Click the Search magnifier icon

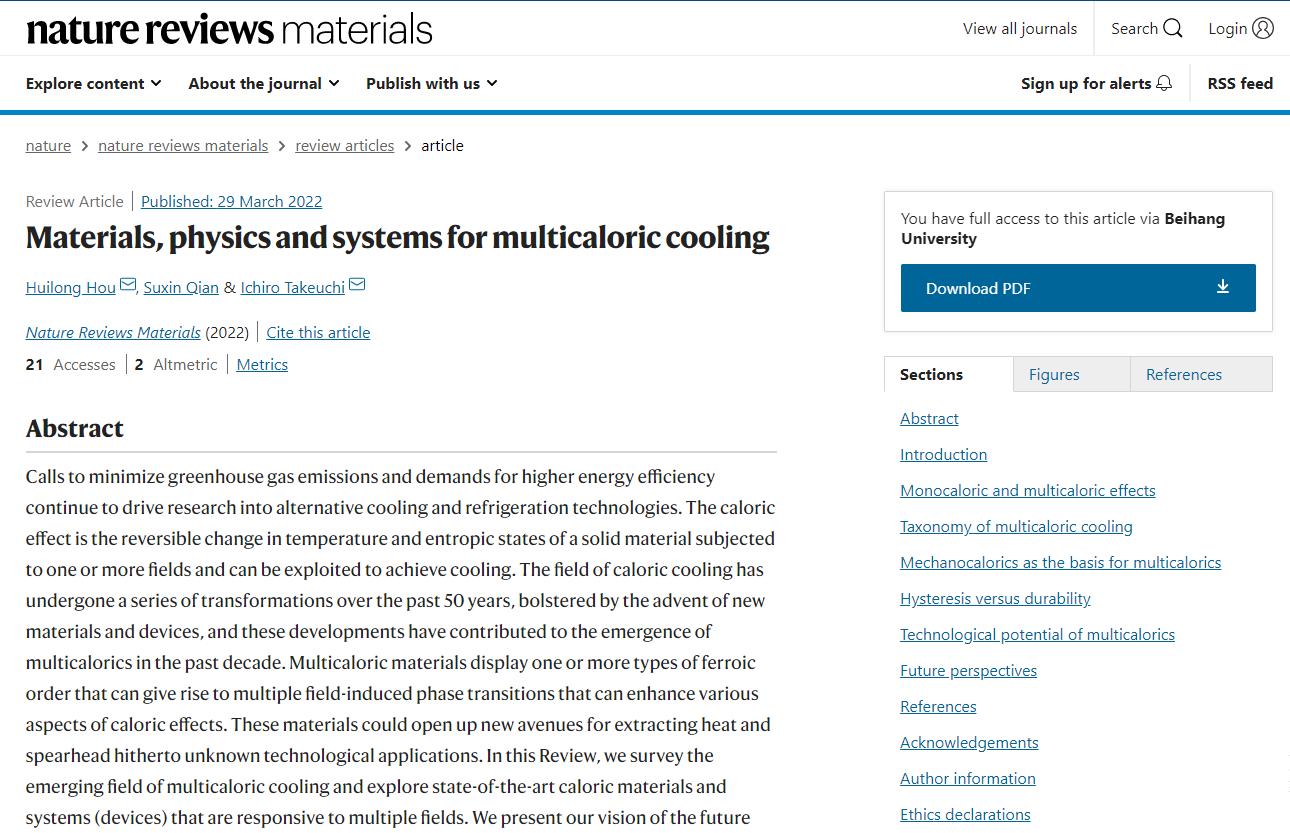point(1173,28)
